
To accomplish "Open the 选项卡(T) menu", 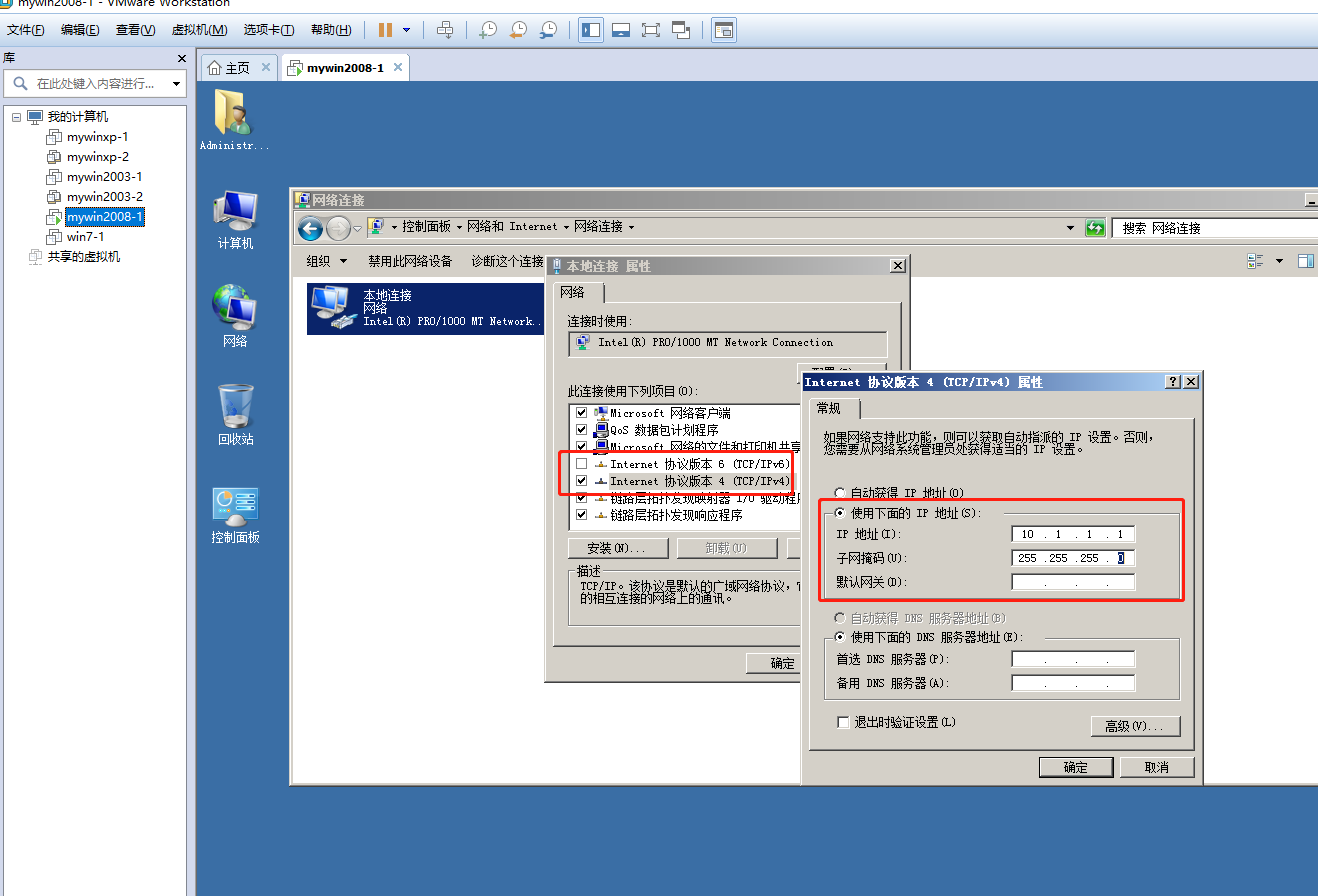I will point(269,30).
